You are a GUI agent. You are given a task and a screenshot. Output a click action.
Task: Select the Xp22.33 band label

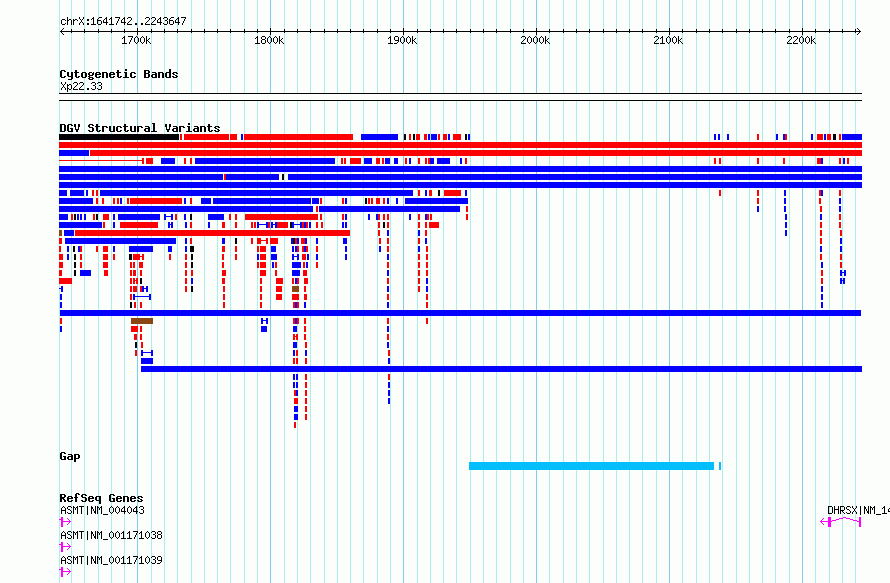pyautogui.click(x=81, y=86)
